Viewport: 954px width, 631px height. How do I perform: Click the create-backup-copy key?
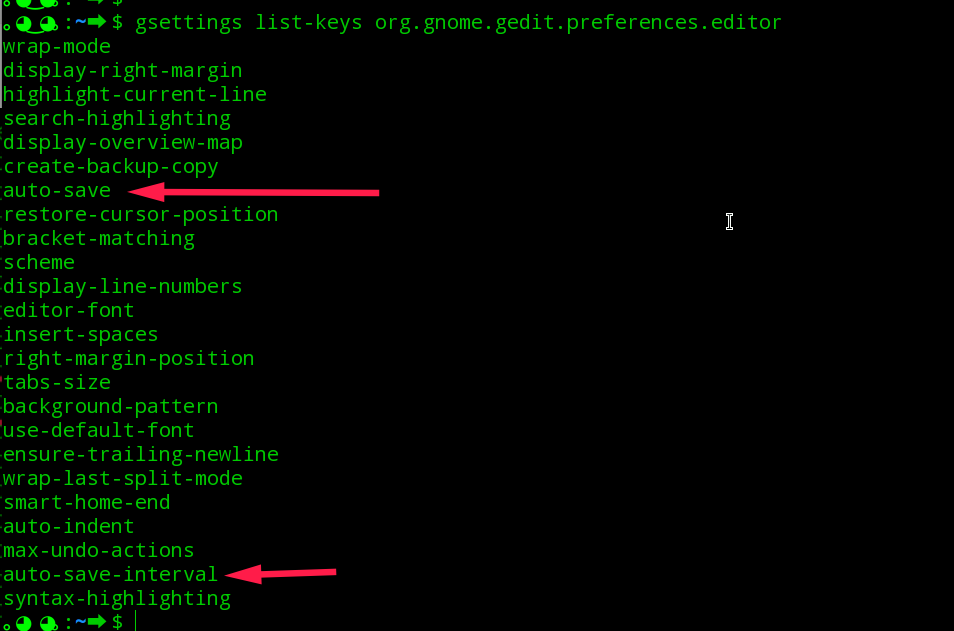(111, 167)
